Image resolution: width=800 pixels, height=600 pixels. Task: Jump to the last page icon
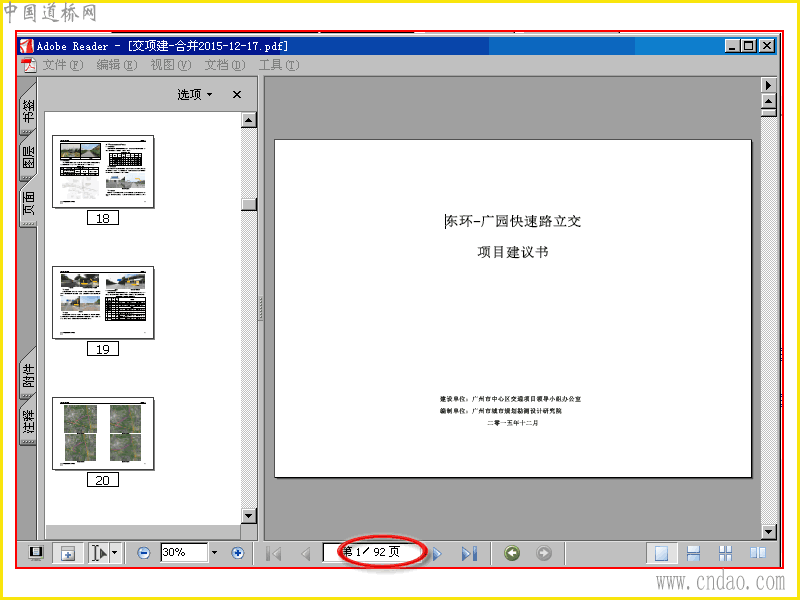point(469,554)
